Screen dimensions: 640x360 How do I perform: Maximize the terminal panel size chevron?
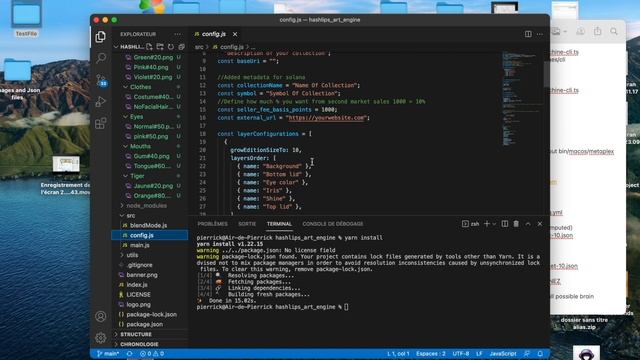(x=528, y=224)
